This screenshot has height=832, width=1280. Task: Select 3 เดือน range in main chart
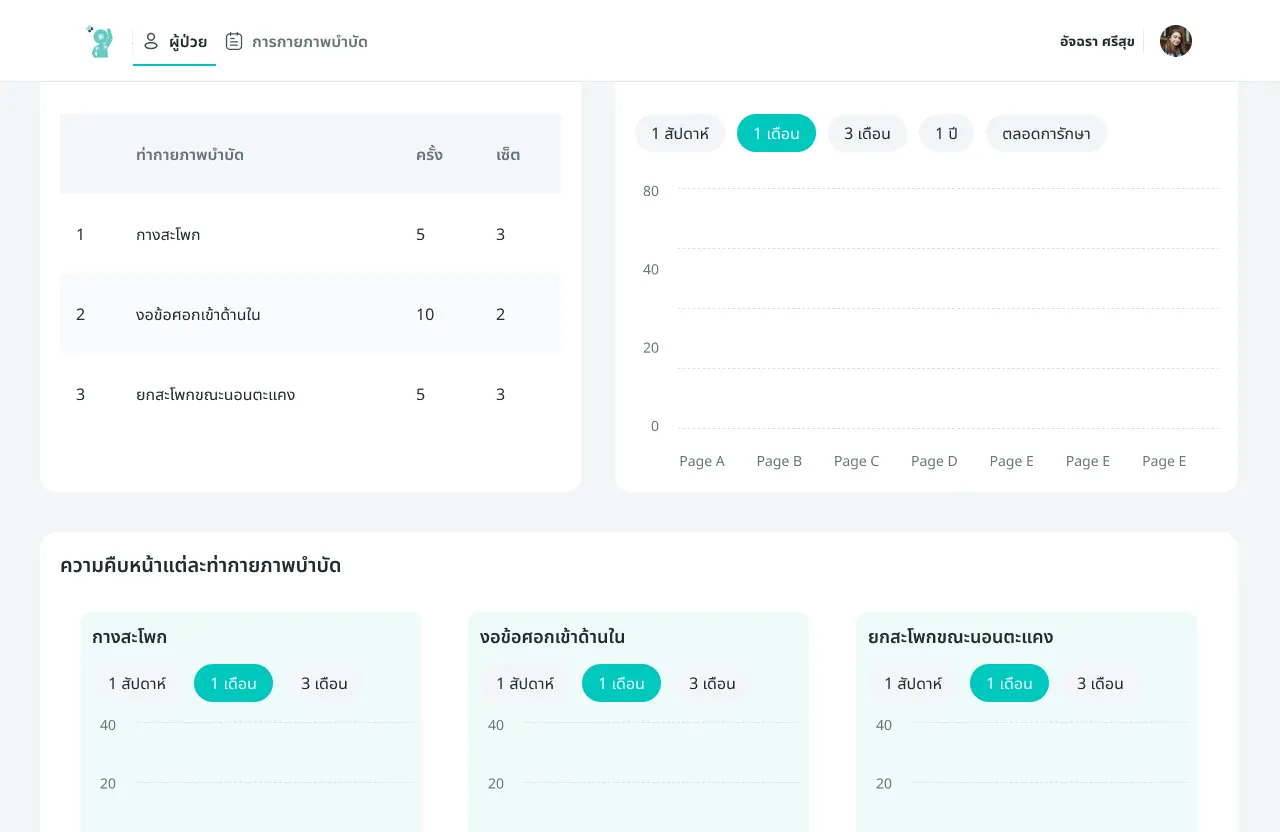click(867, 133)
